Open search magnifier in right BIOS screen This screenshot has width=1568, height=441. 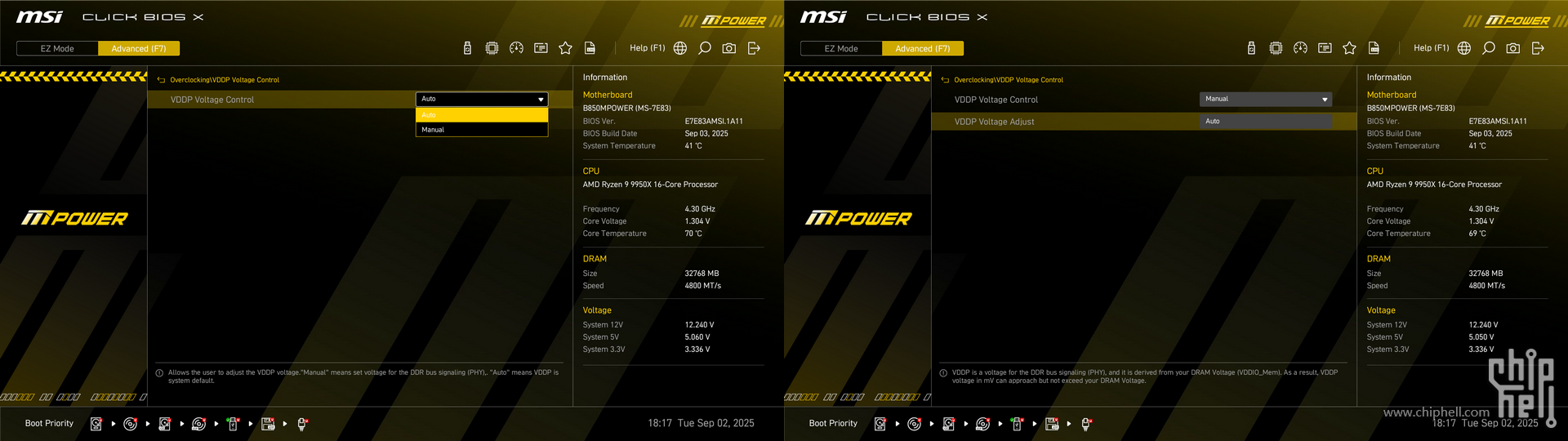pos(1489,48)
